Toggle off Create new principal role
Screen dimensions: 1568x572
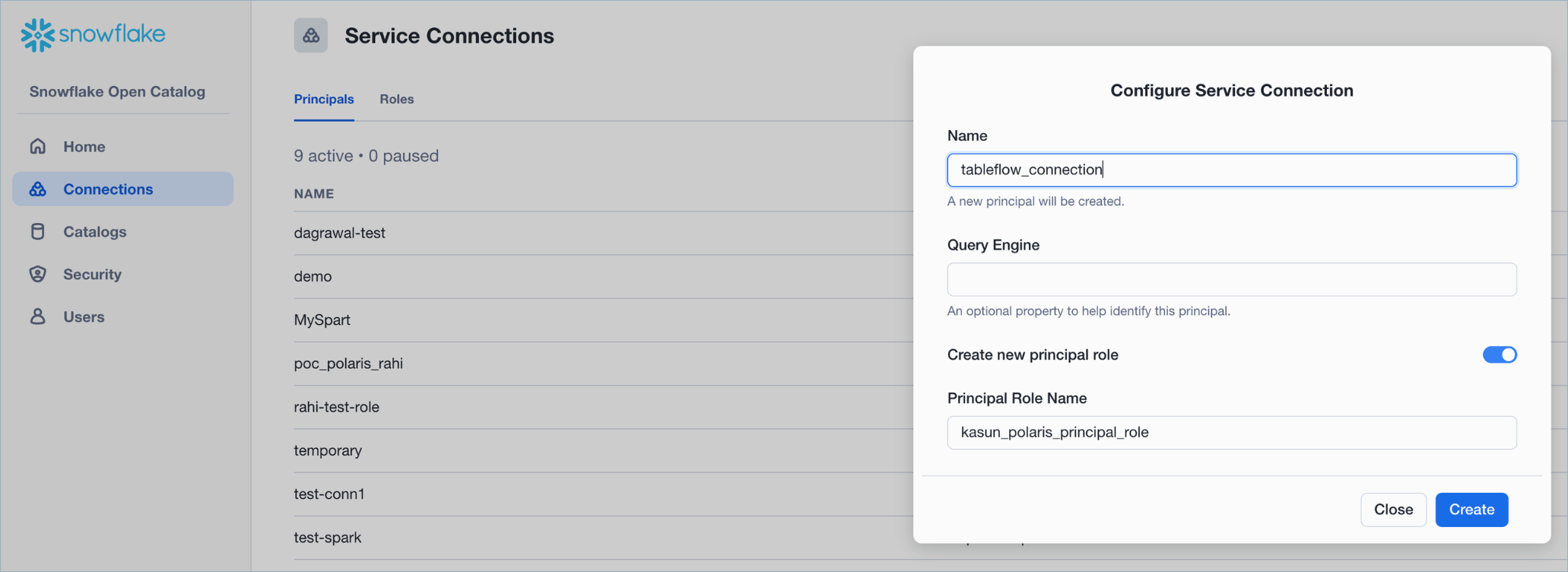click(1499, 354)
